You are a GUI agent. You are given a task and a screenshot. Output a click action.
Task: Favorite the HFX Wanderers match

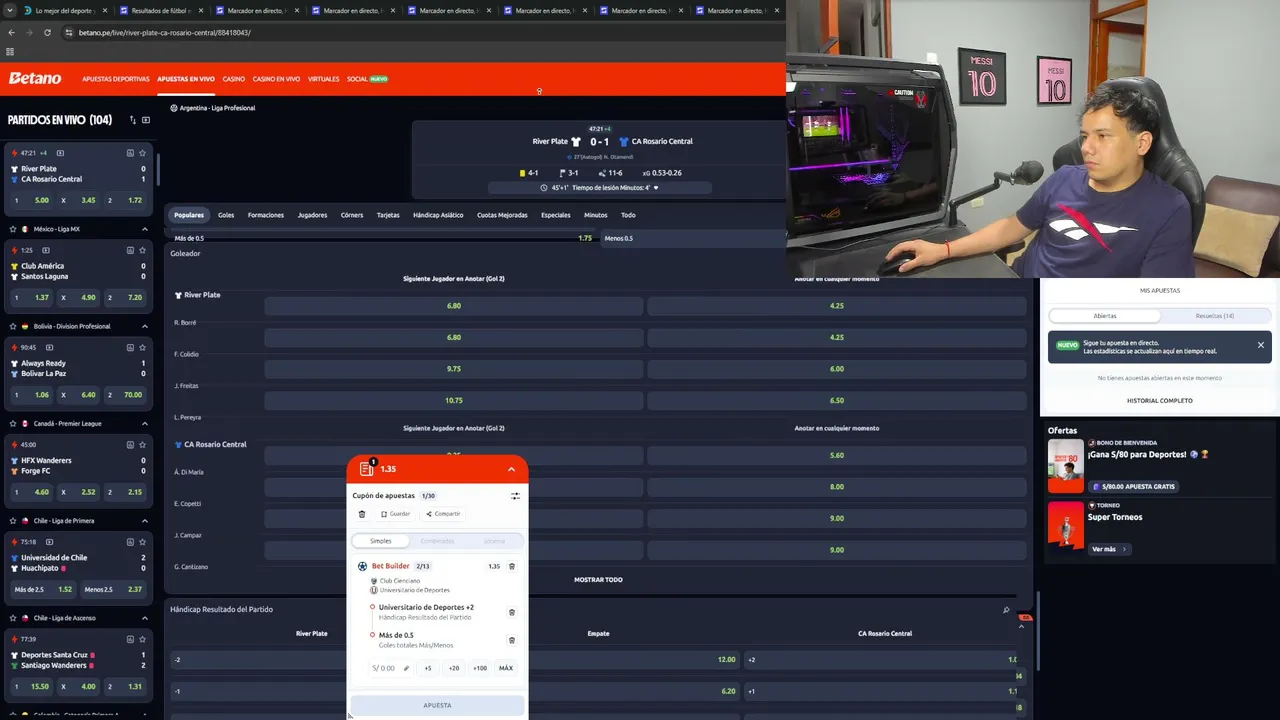click(143, 444)
